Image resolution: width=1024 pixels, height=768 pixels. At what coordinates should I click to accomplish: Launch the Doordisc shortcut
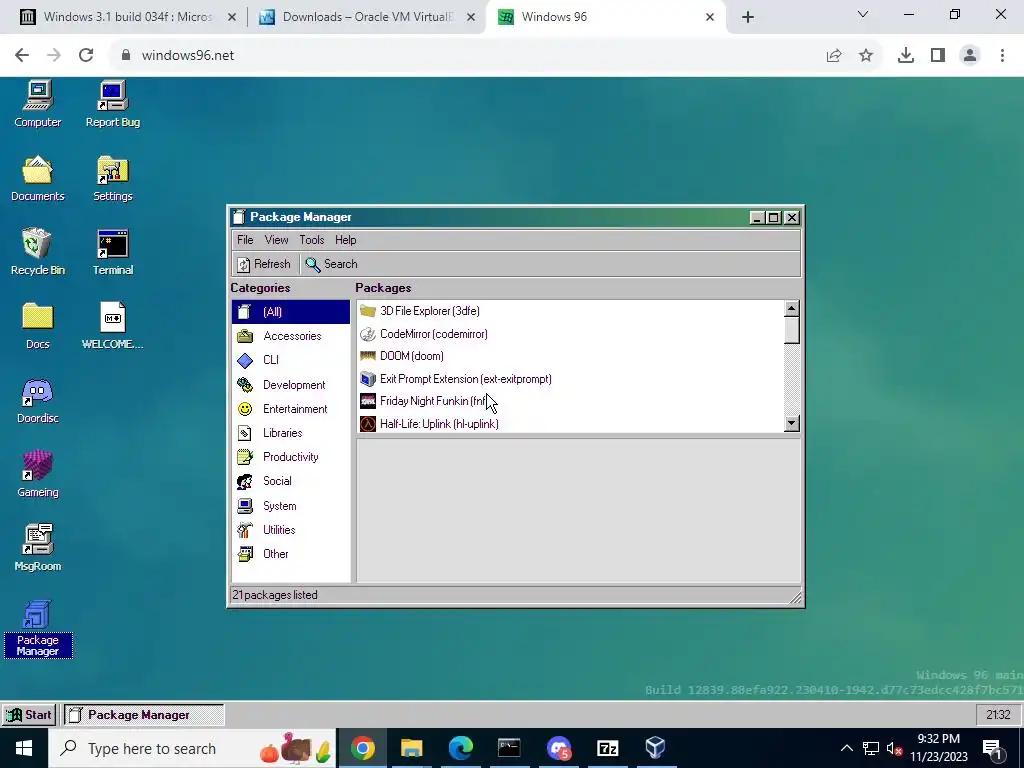coord(38,400)
